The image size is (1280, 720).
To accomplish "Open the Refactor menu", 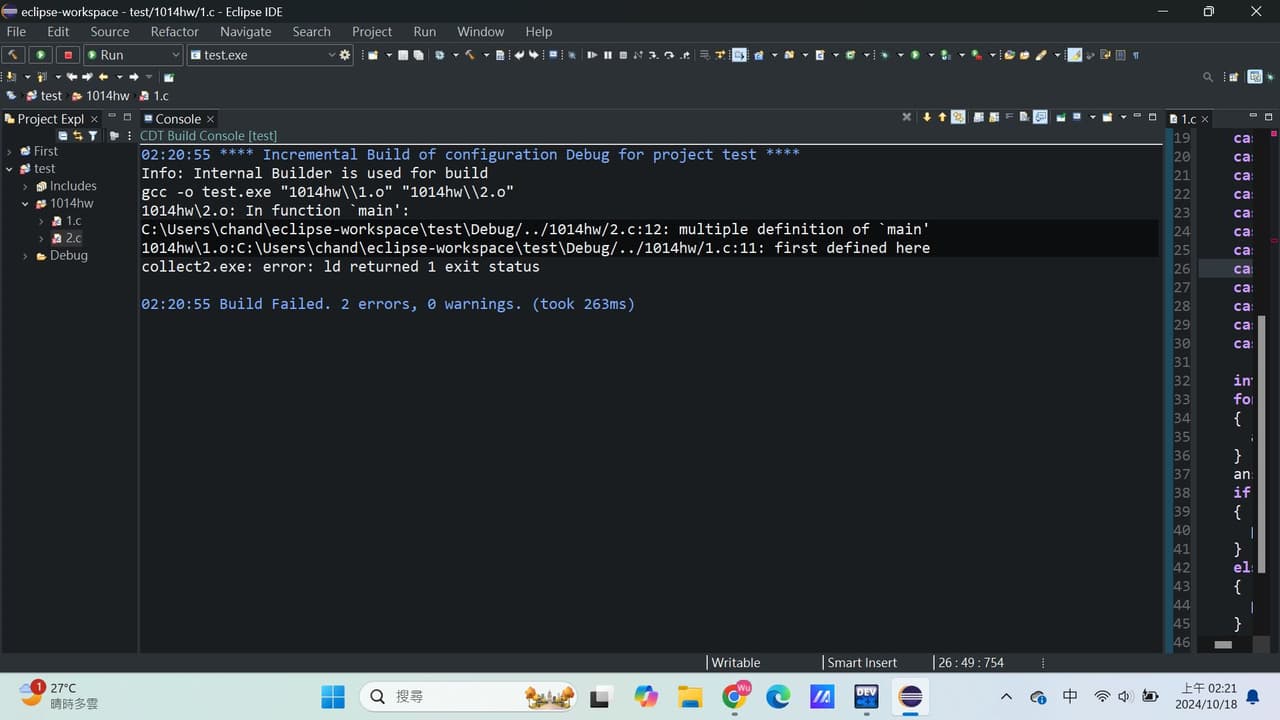I will pos(174,32).
